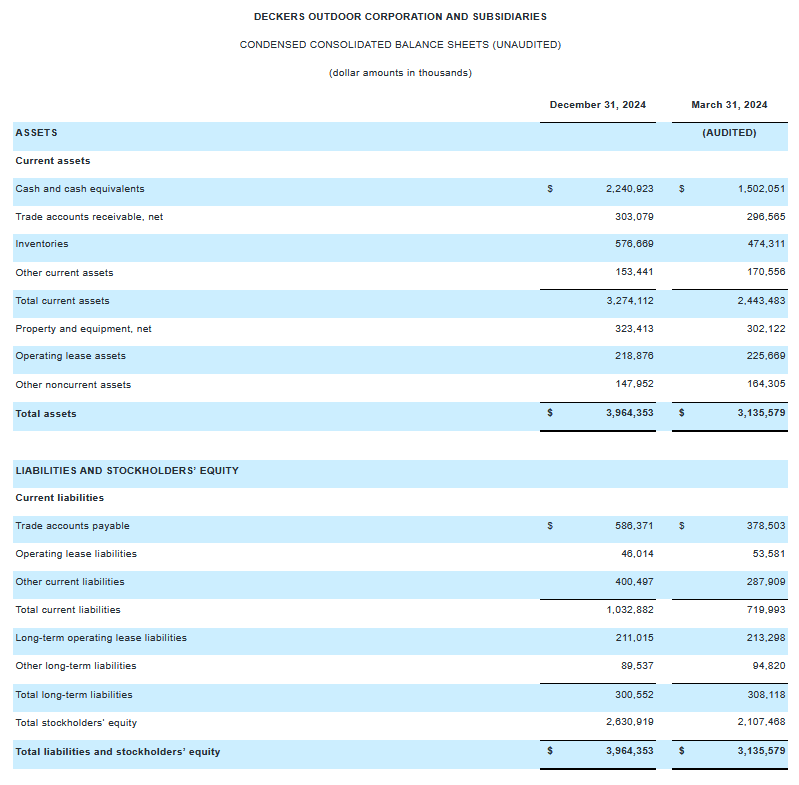This screenshot has height=785, width=799.
Task: Select 'Operating lease liabilities' label
Action: tap(76, 554)
